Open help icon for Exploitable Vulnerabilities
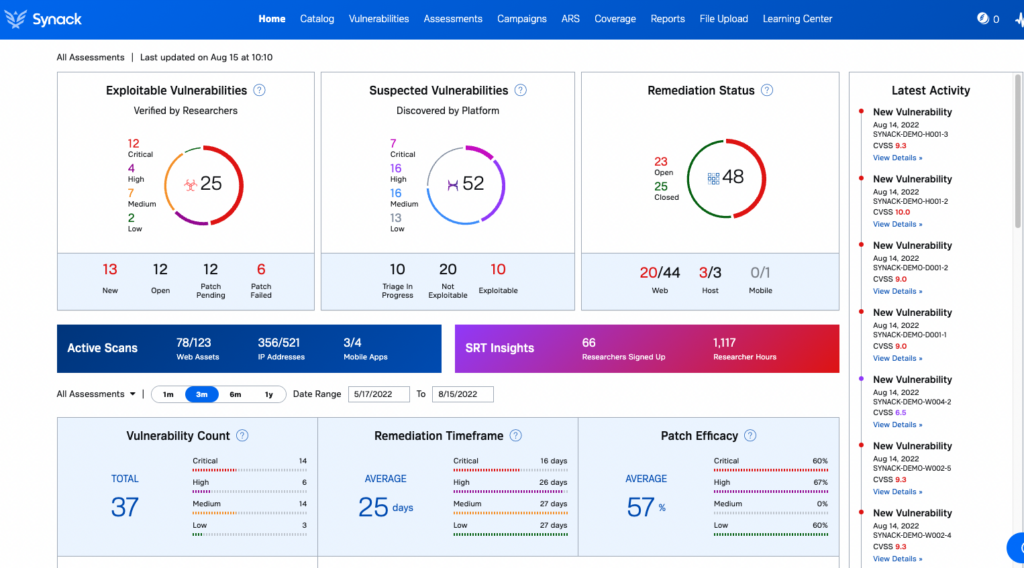 point(259,90)
